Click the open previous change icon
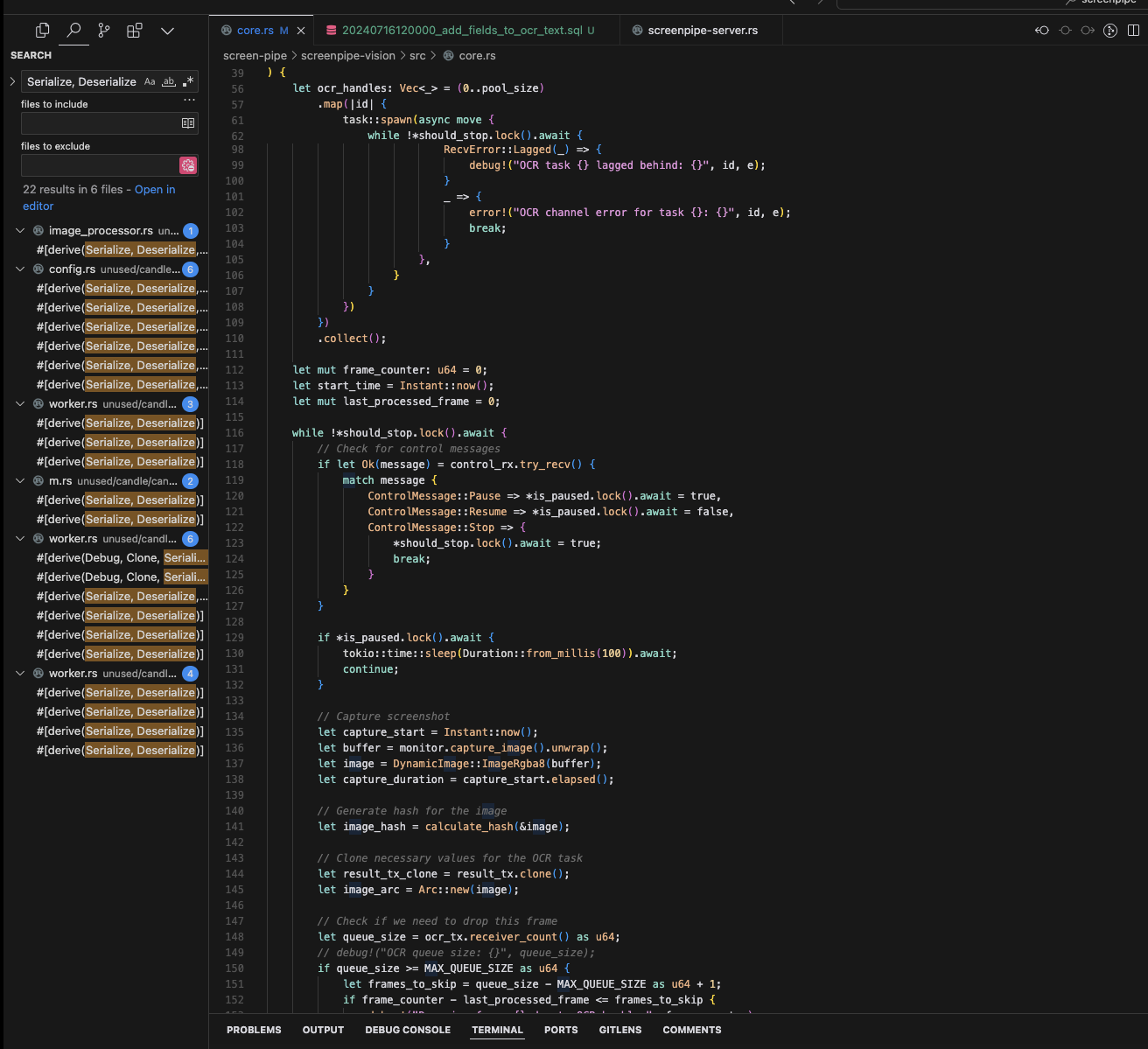This screenshot has height=1049, width=1148. click(1042, 31)
